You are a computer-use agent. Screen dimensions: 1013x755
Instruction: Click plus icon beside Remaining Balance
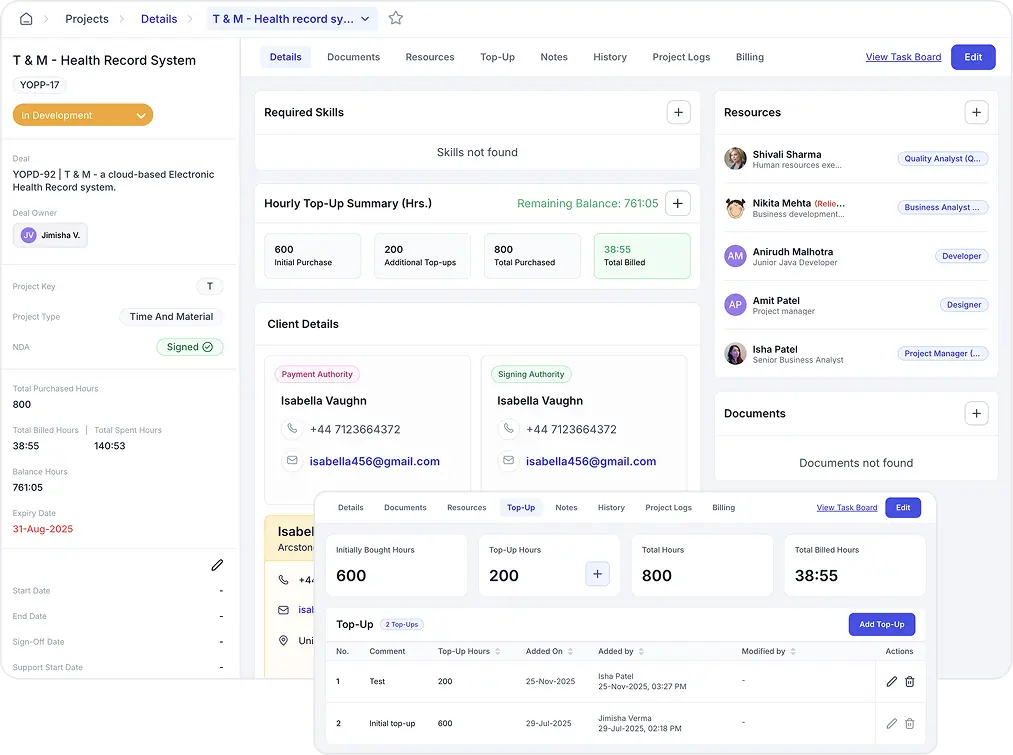(x=678, y=204)
